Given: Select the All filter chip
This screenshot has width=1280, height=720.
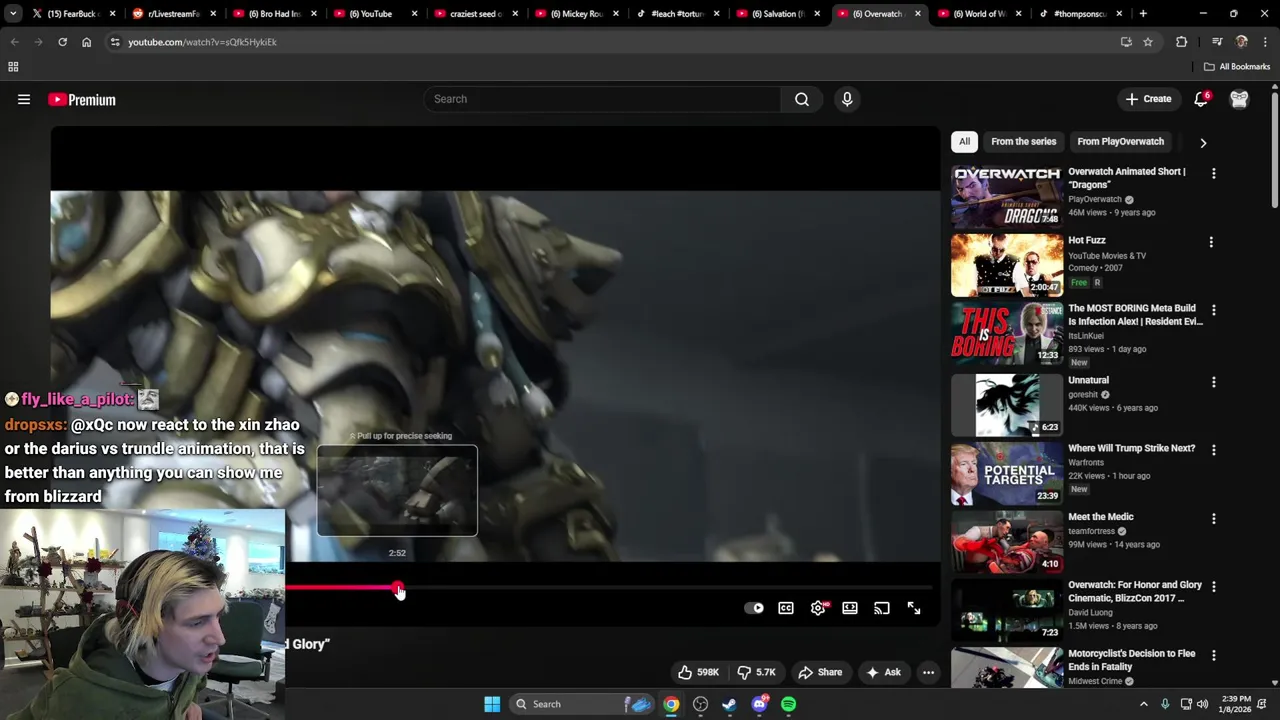Looking at the screenshot, I should pyautogui.click(x=964, y=141).
